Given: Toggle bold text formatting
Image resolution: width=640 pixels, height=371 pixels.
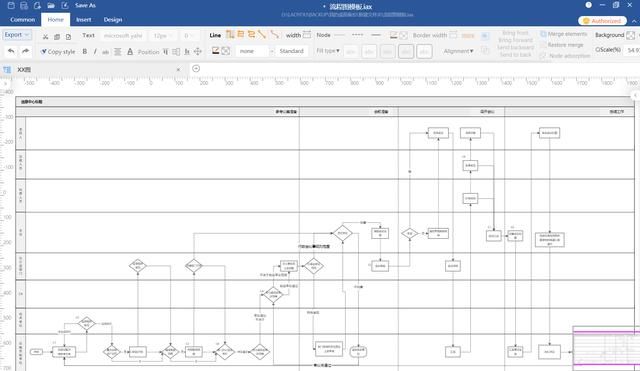Looking at the screenshot, I should (84, 51).
